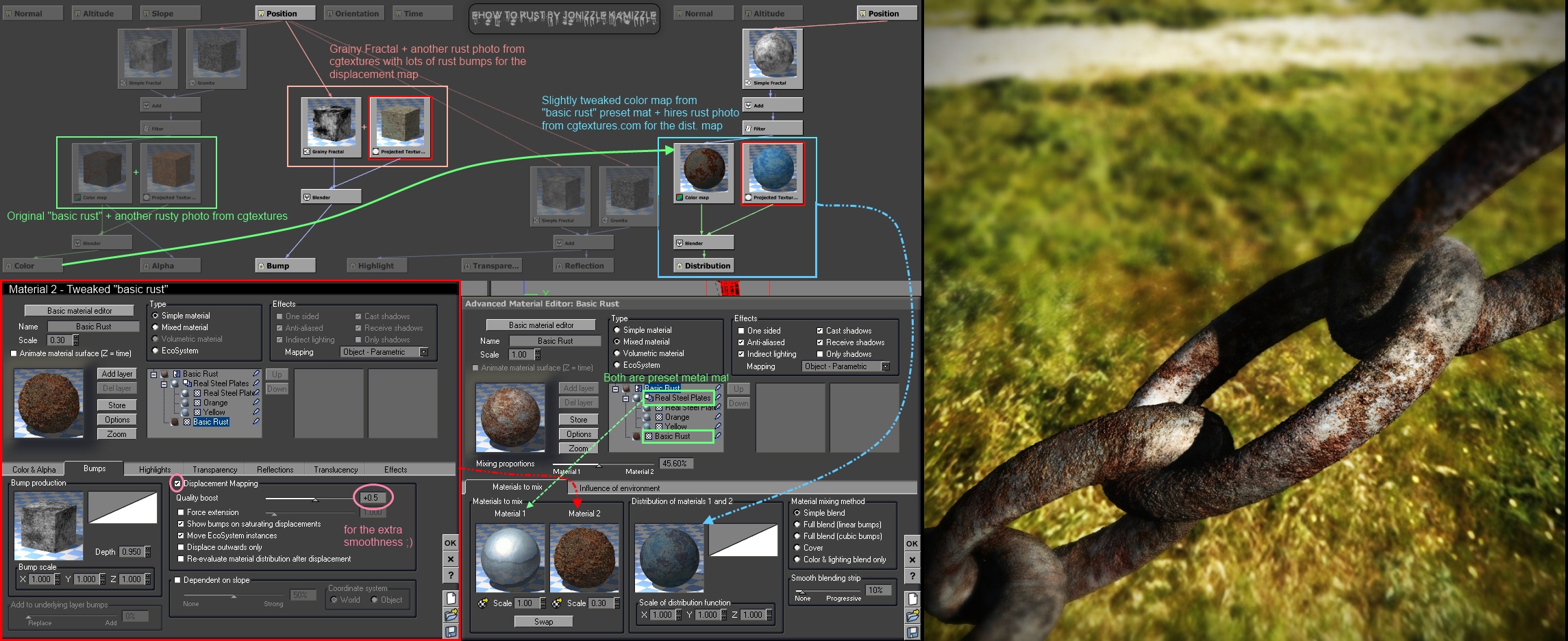This screenshot has width=1568, height=641.
Task: Open the Translucency tab
Action: (336, 470)
